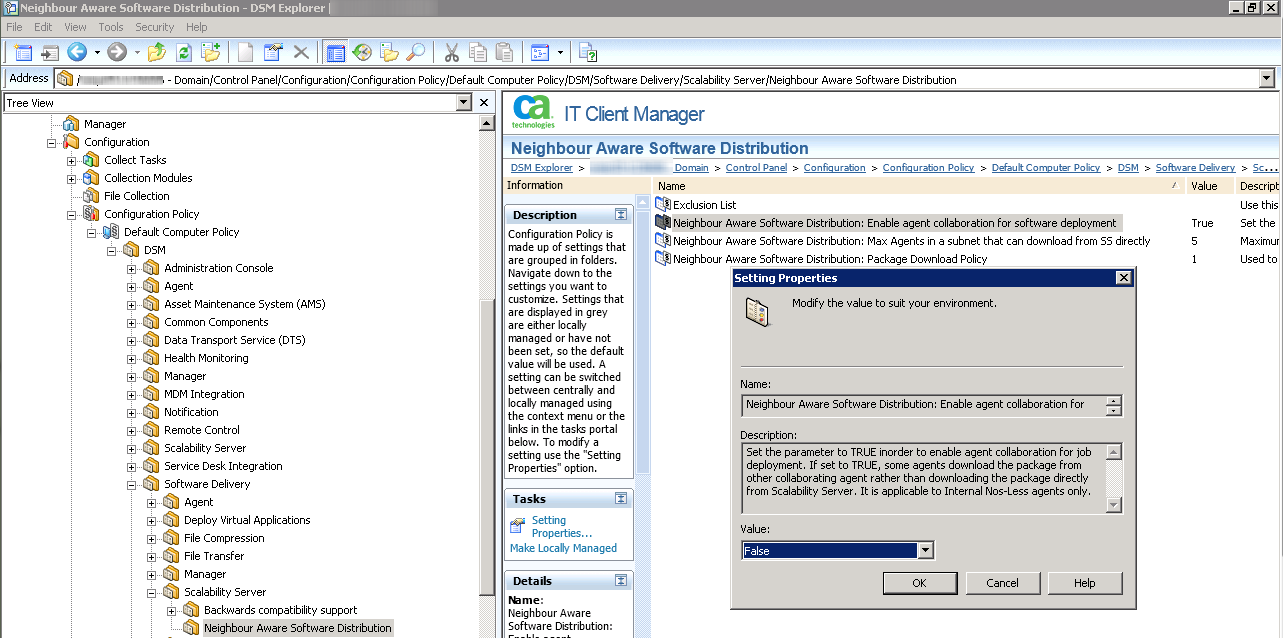Click the Paste clipboard icon

pos(505,52)
